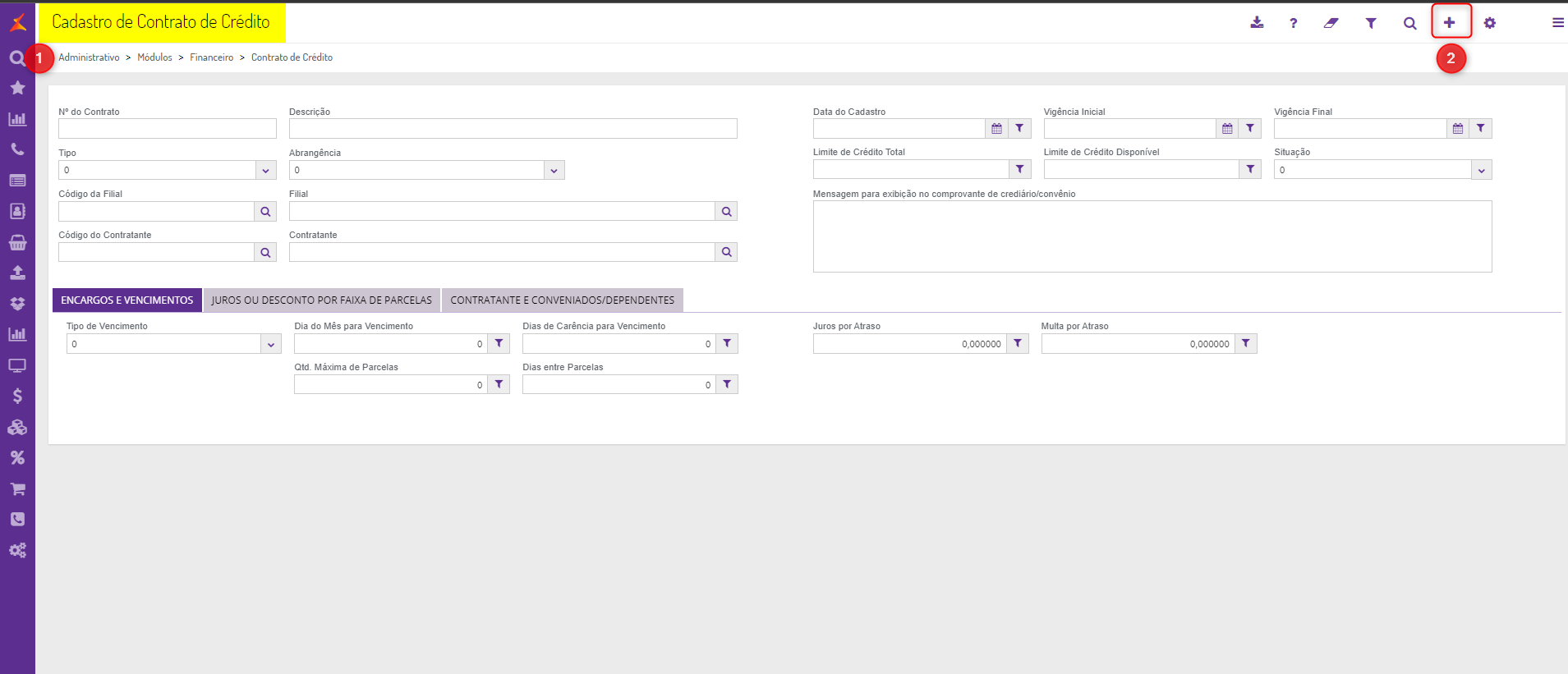
Task: Focus the Descrição input field
Action: 513,129
